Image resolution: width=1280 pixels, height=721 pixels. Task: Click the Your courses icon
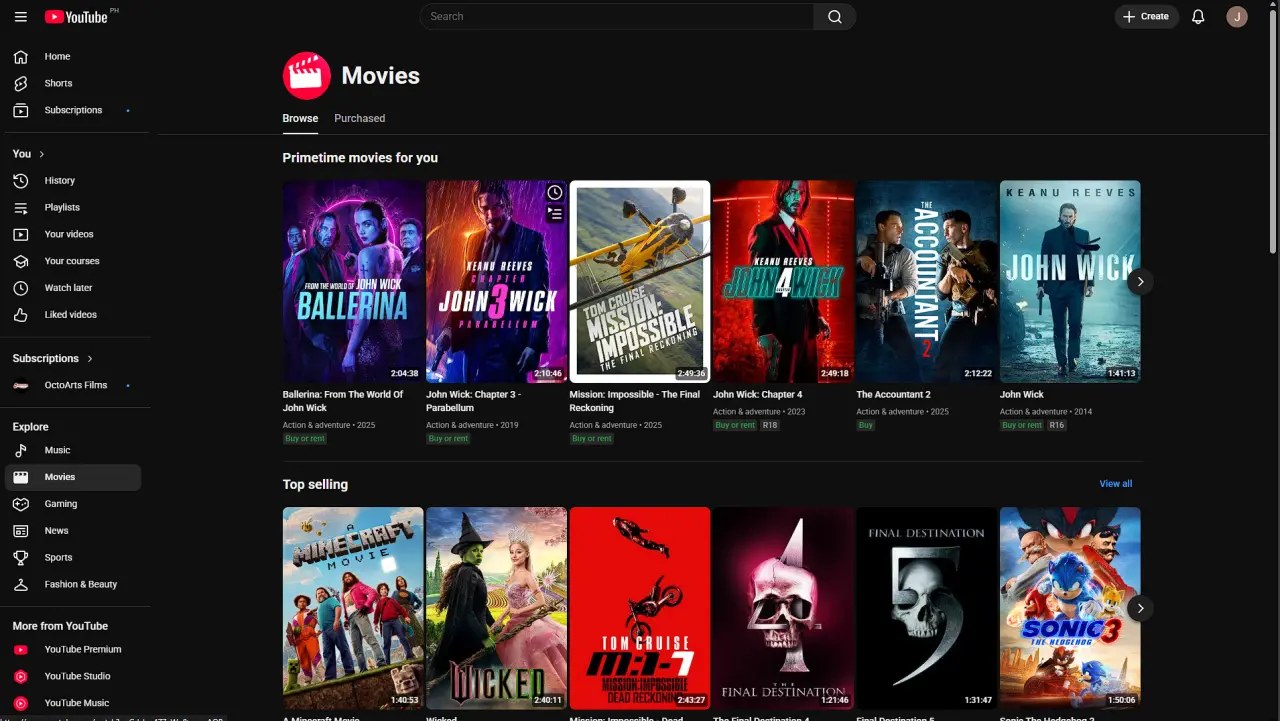(x=21, y=261)
